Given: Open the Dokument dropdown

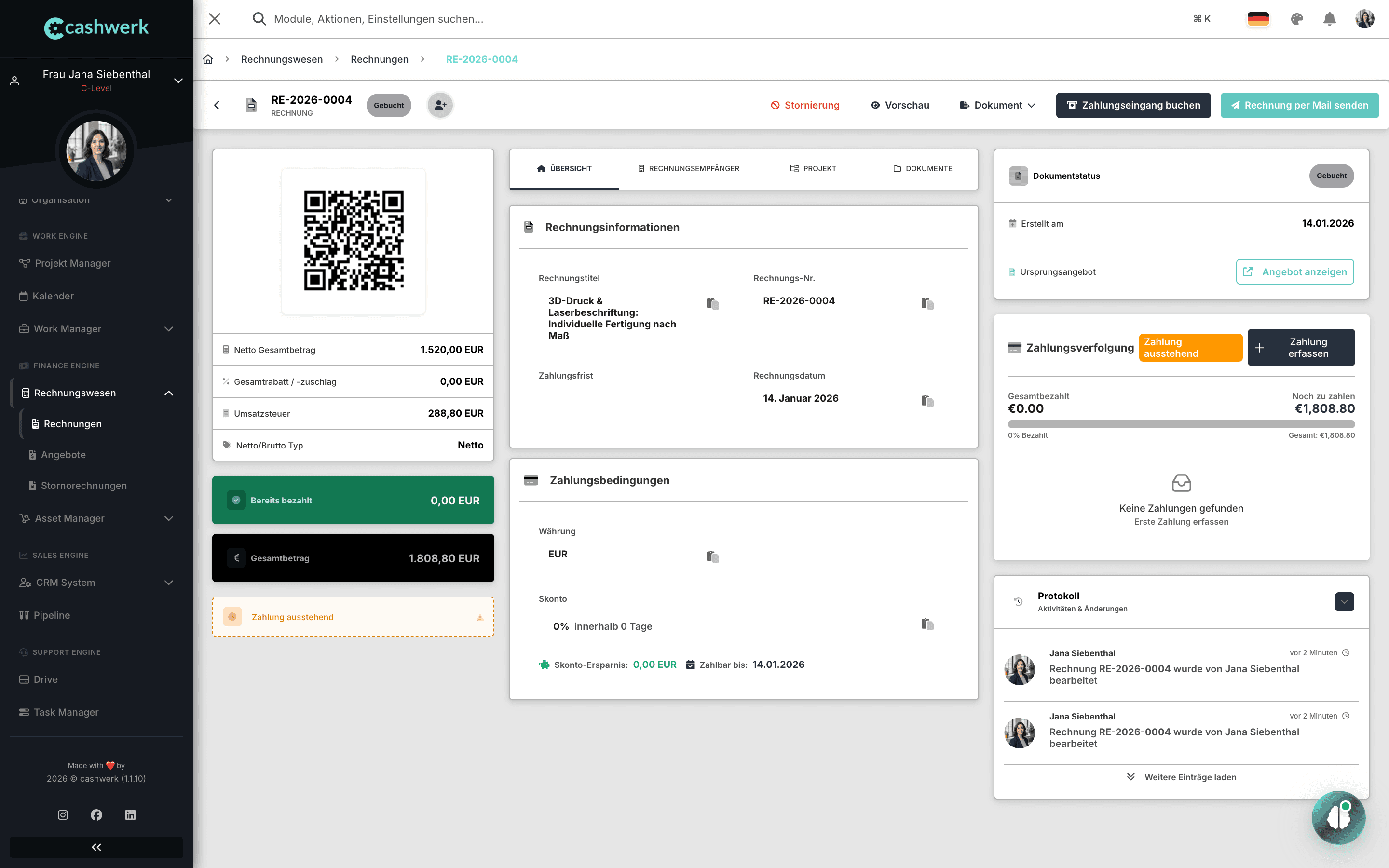Looking at the screenshot, I should coord(997,105).
